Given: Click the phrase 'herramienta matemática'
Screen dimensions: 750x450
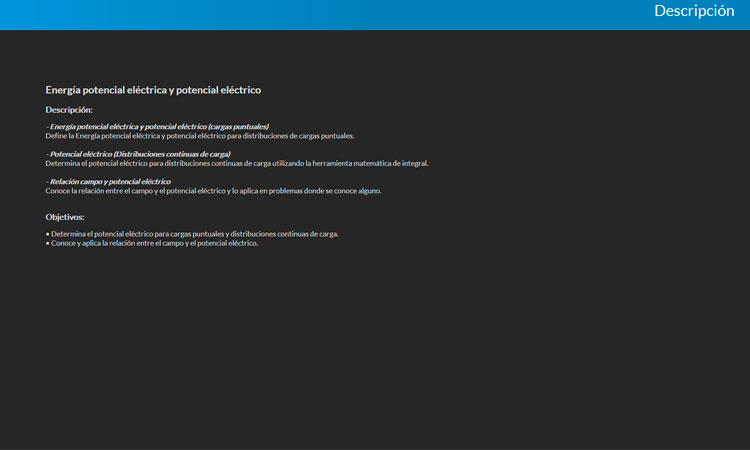Looking at the screenshot, I should (x=356, y=163).
